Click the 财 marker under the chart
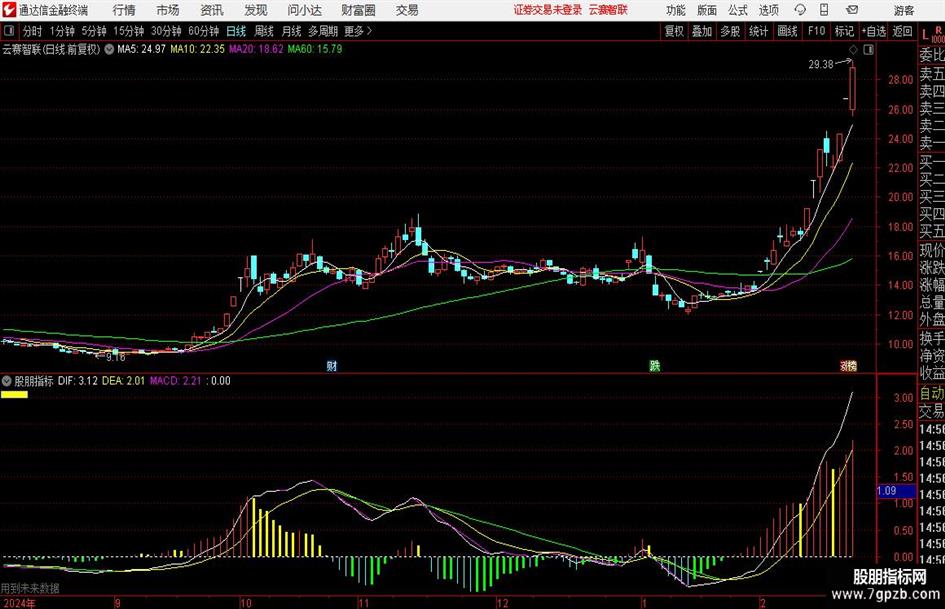The image size is (945, 609). point(331,365)
